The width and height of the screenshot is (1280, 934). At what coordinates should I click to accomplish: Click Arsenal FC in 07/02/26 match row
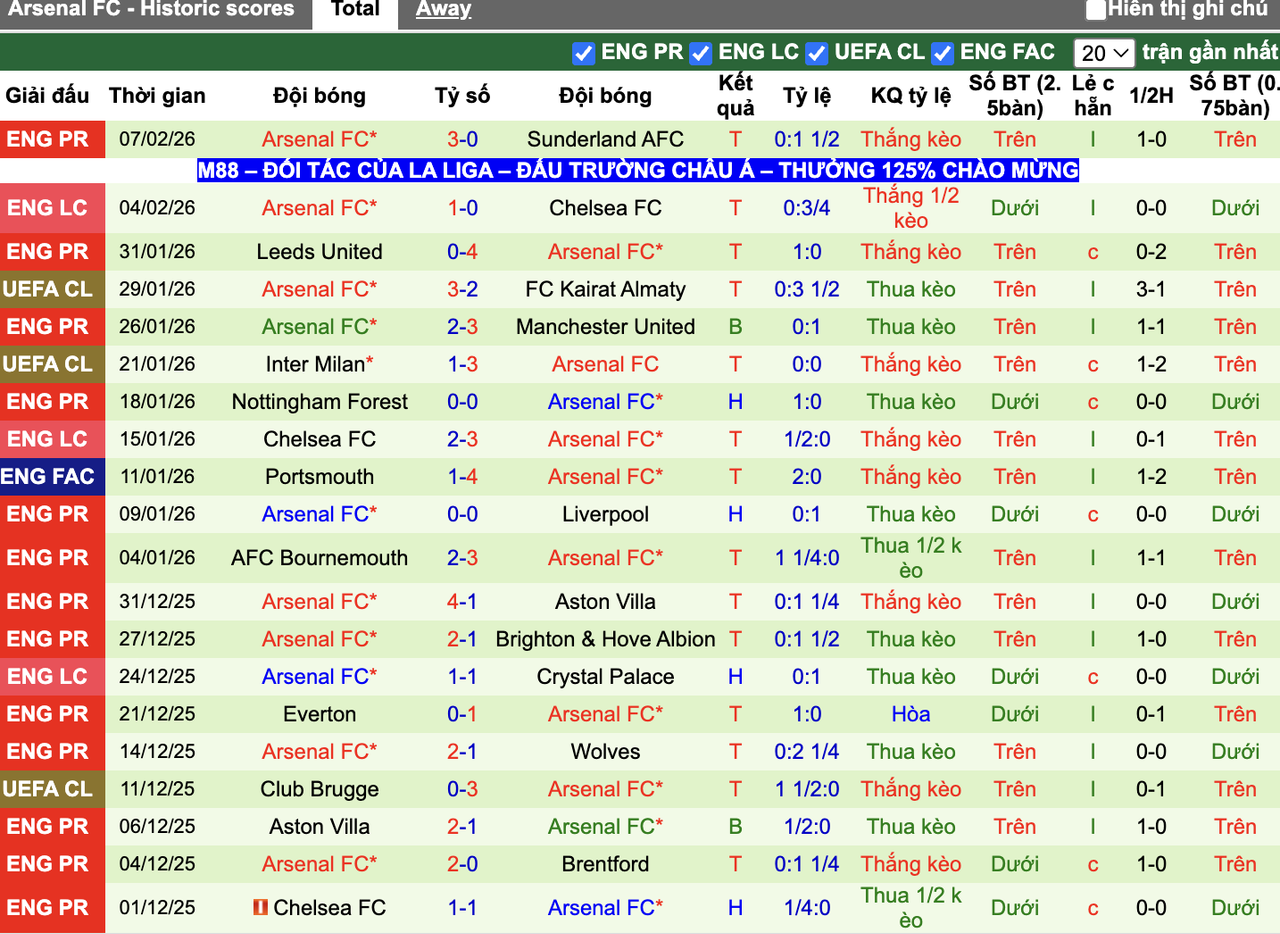[319, 140]
